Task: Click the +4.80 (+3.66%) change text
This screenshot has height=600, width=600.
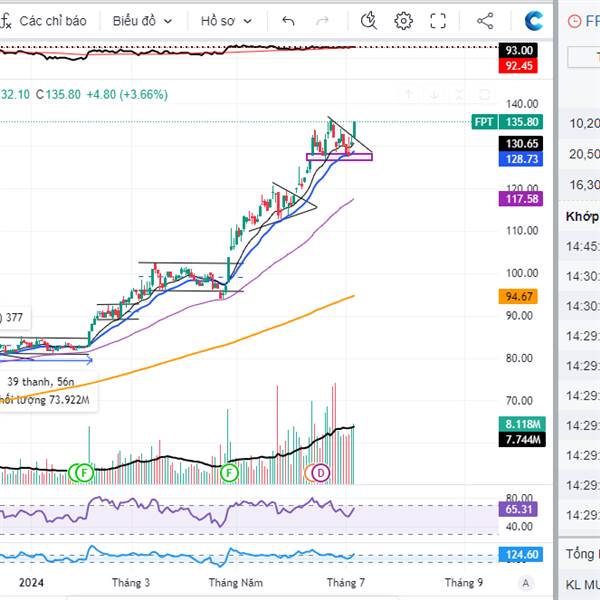Action: pyautogui.click(x=127, y=95)
